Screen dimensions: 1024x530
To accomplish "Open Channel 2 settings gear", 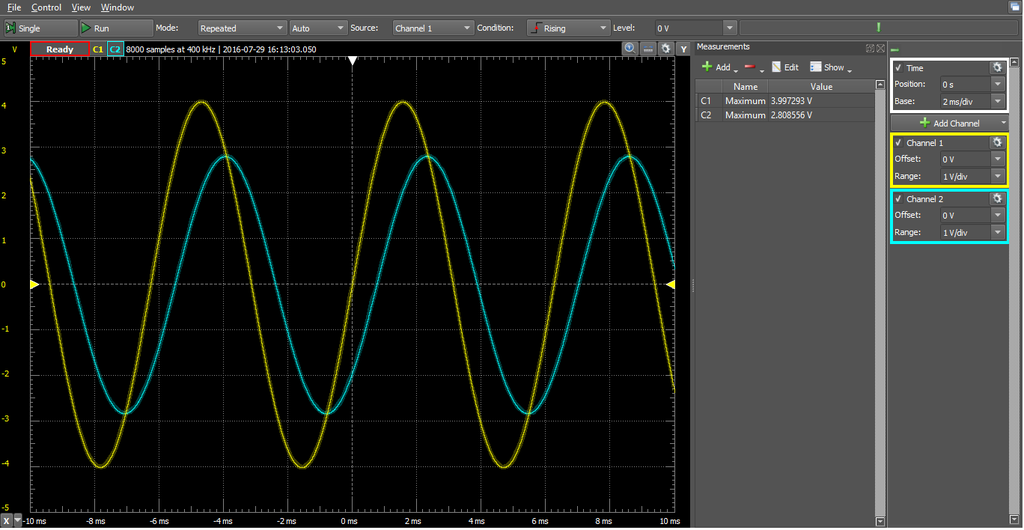I will pyautogui.click(x=997, y=199).
